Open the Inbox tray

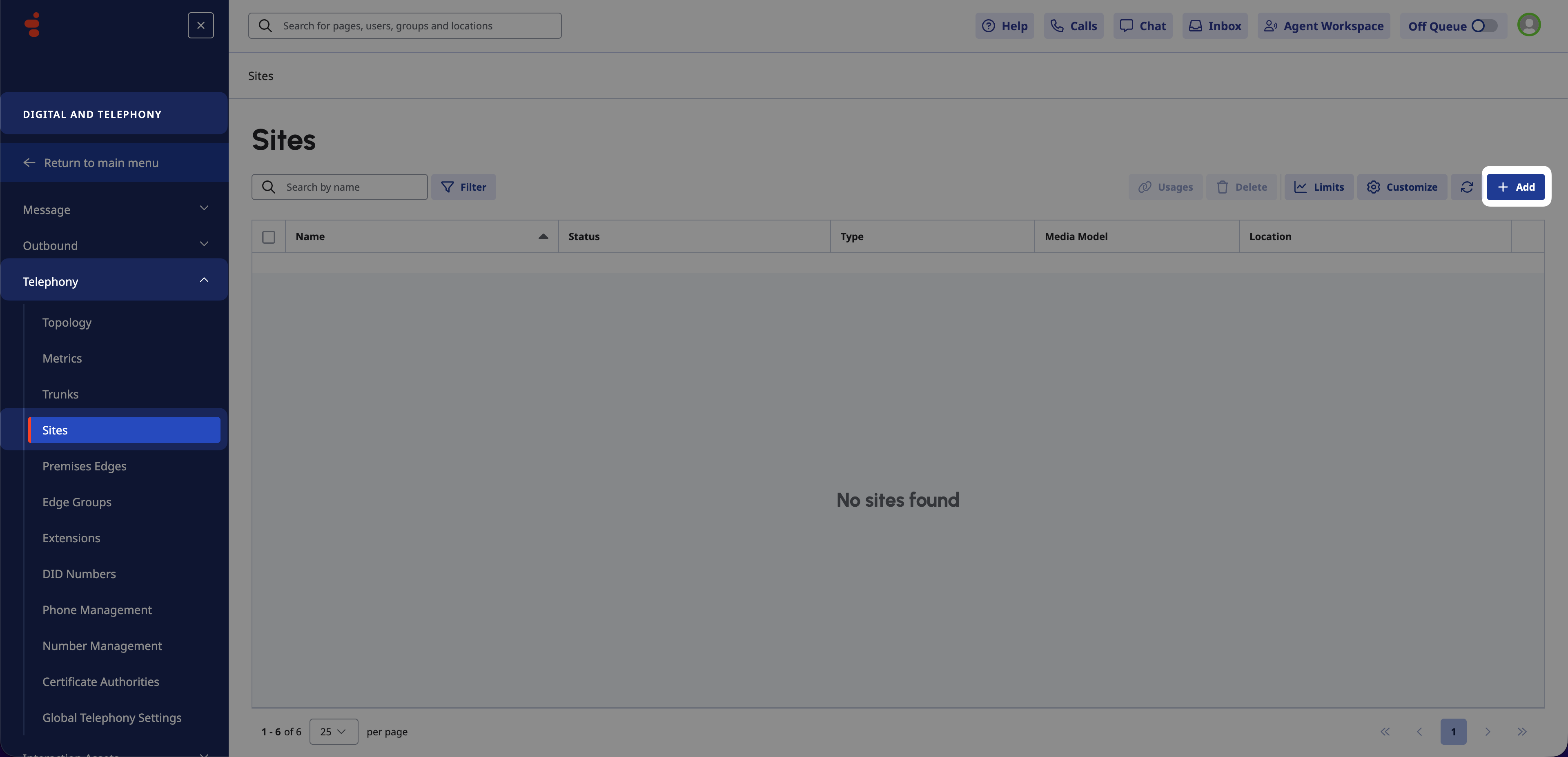tap(1214, 26)
